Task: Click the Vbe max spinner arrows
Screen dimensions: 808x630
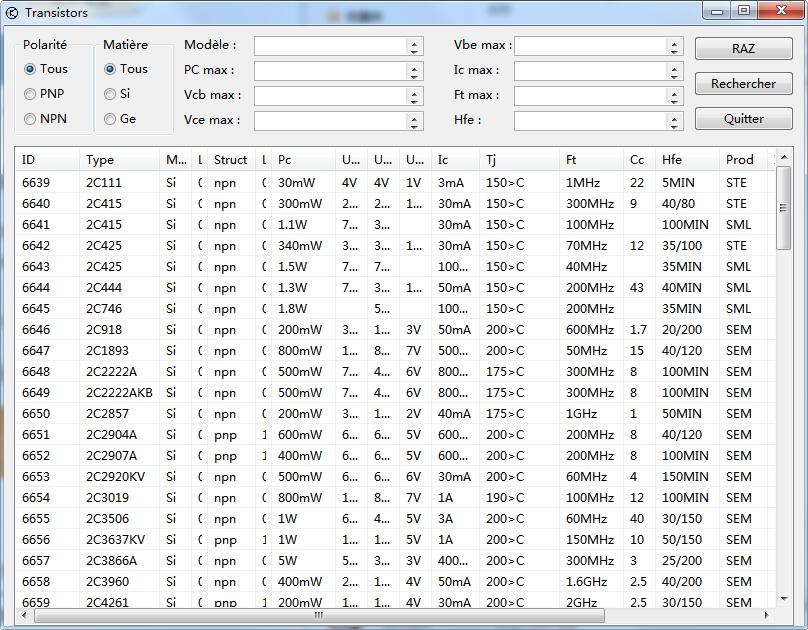Action: [675, 46]
